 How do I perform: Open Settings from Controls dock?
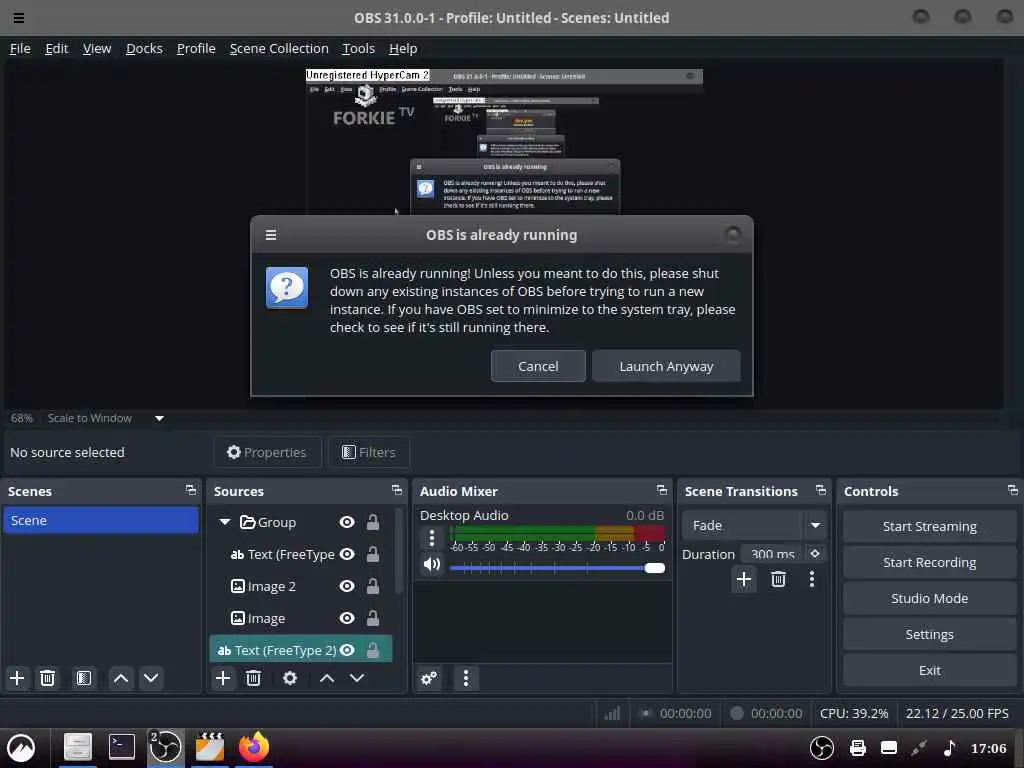(x=929, y=634)
